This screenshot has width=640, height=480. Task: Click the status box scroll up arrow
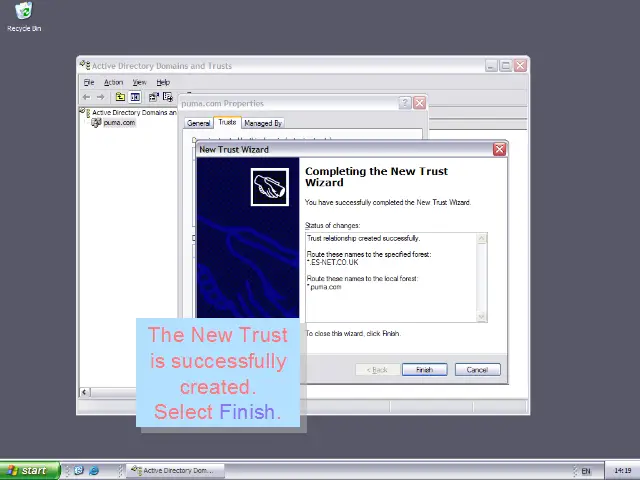coord(482,238)
